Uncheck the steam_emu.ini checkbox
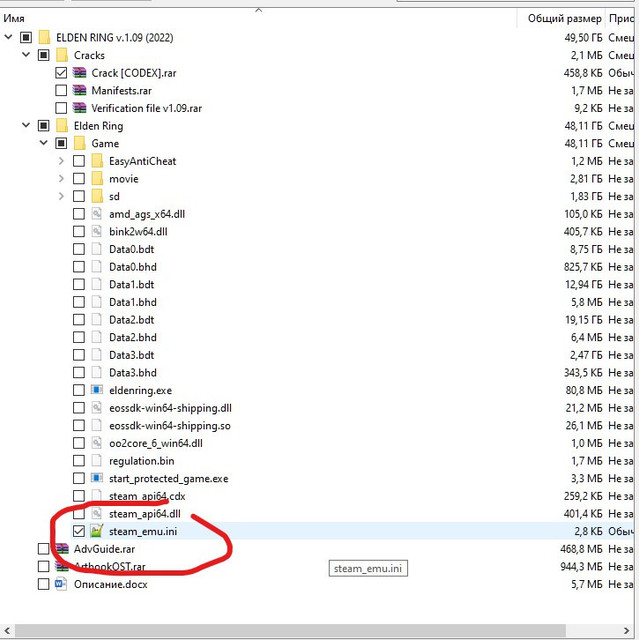This screenshot has height=640, width=639. pos(79,531)
